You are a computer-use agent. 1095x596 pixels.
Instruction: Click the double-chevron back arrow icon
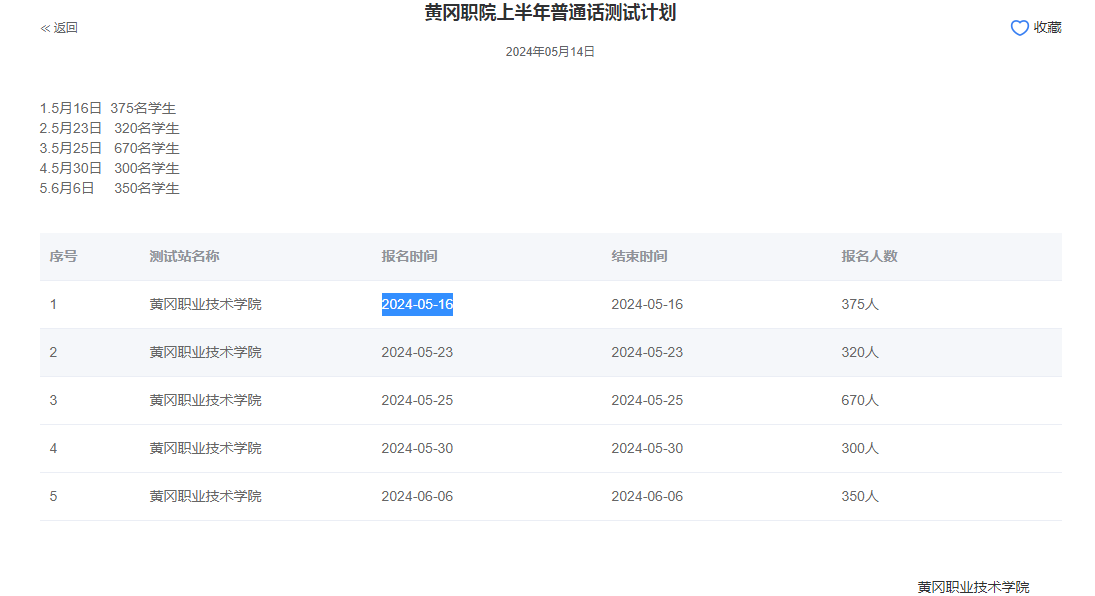click(x=45, y=28)
